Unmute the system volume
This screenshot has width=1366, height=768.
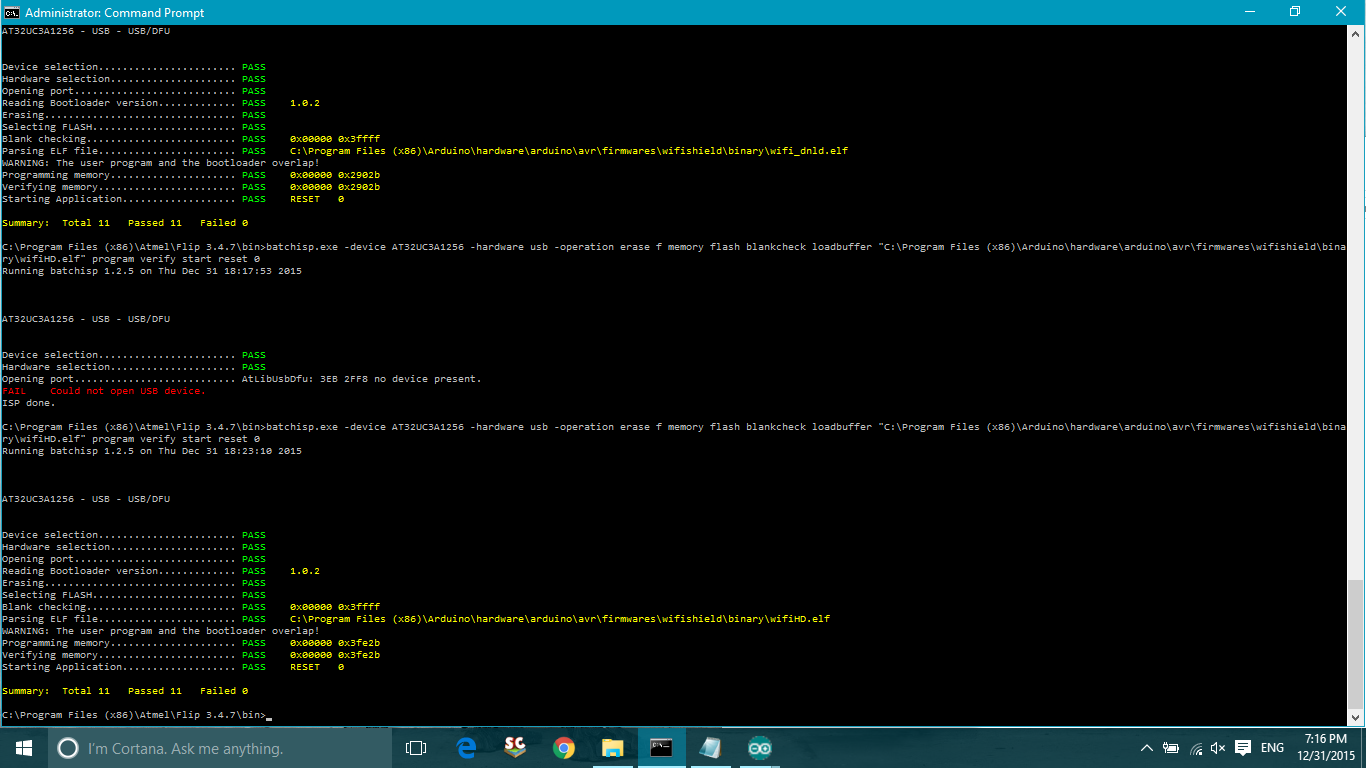point(1217,747)
